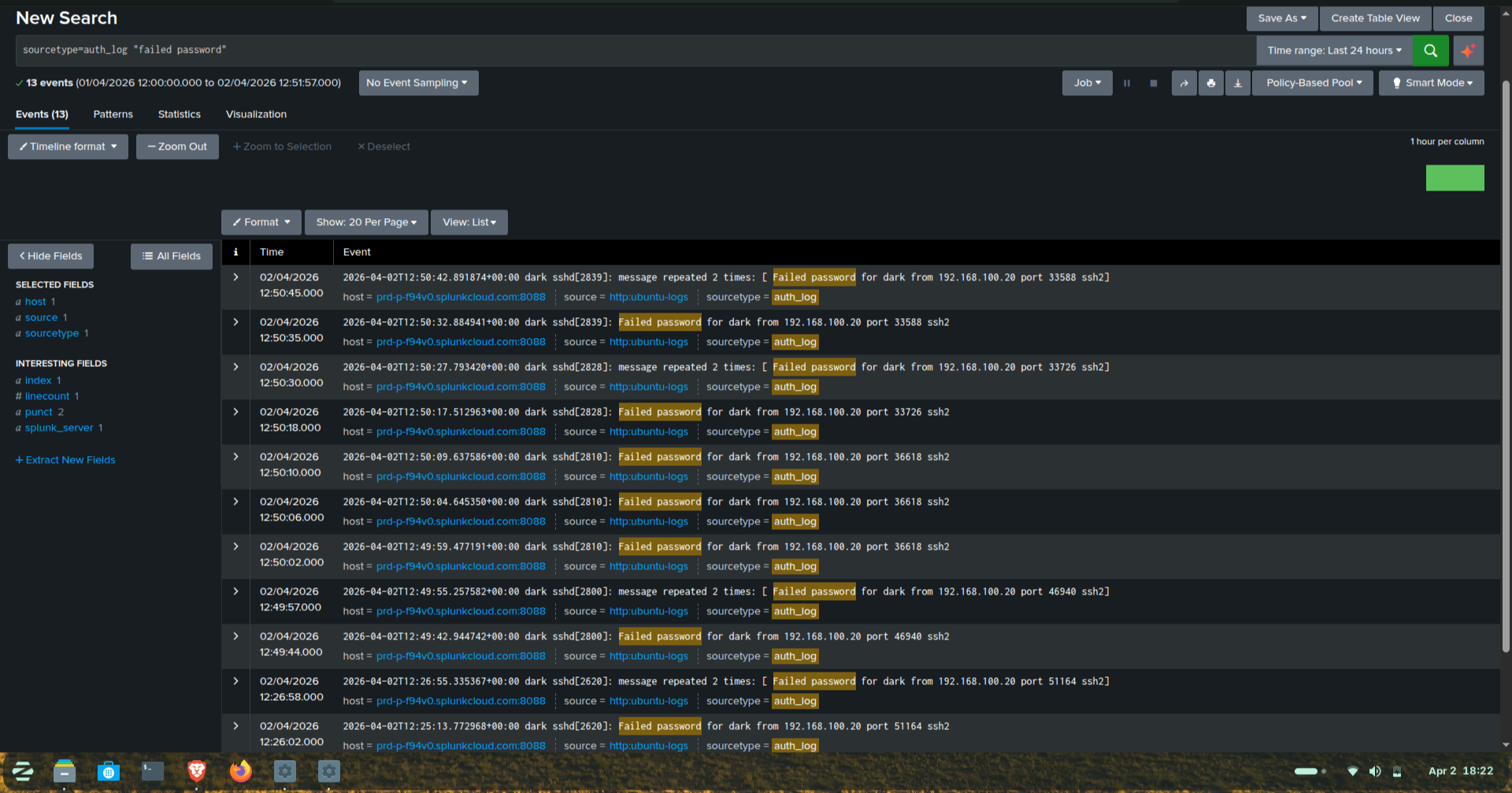Image resolution: width=1512 pixels, height=793 pixels.
Task: Pause the search job
Action: click(x=1127, y=83)
